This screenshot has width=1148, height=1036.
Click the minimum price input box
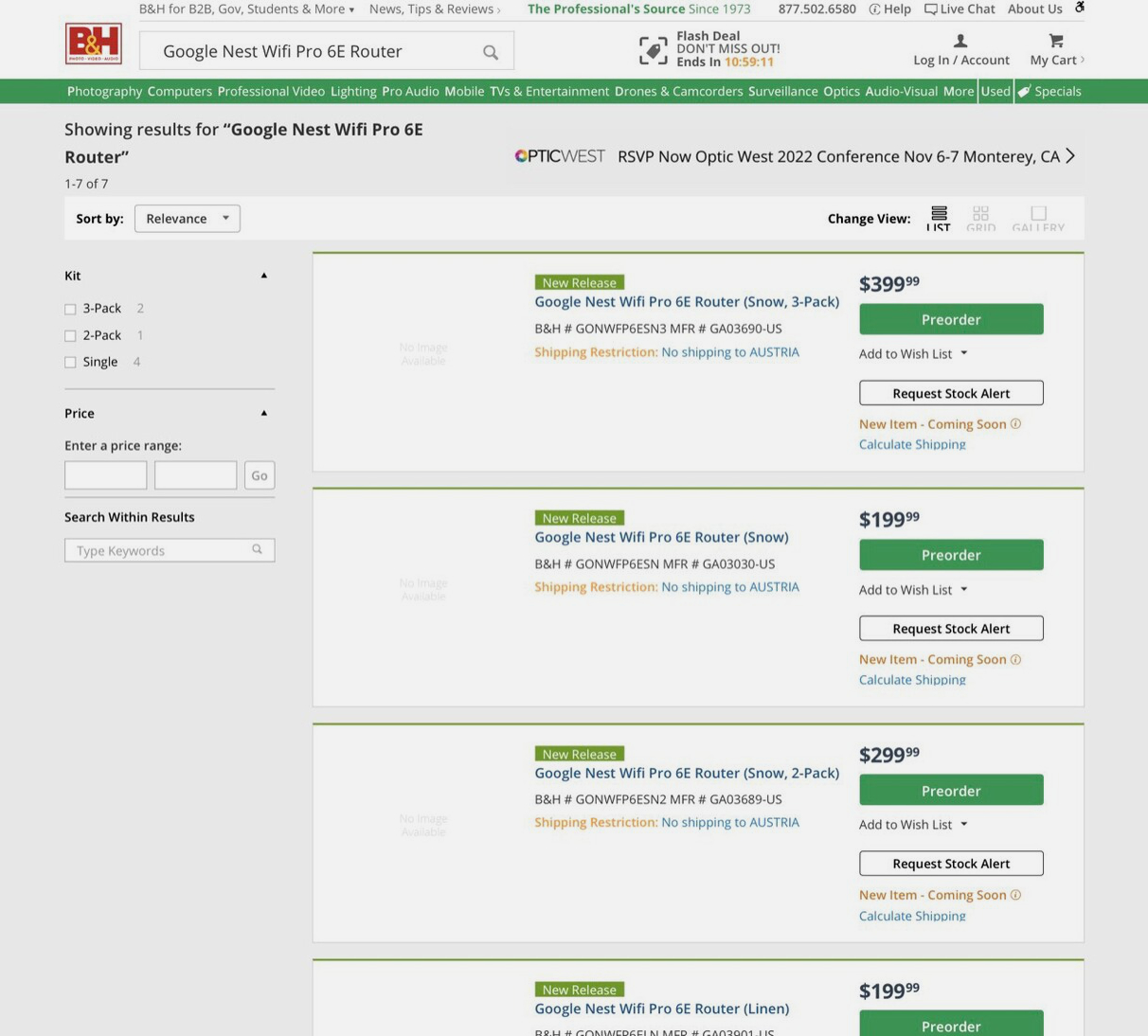[x=106, y=475]
